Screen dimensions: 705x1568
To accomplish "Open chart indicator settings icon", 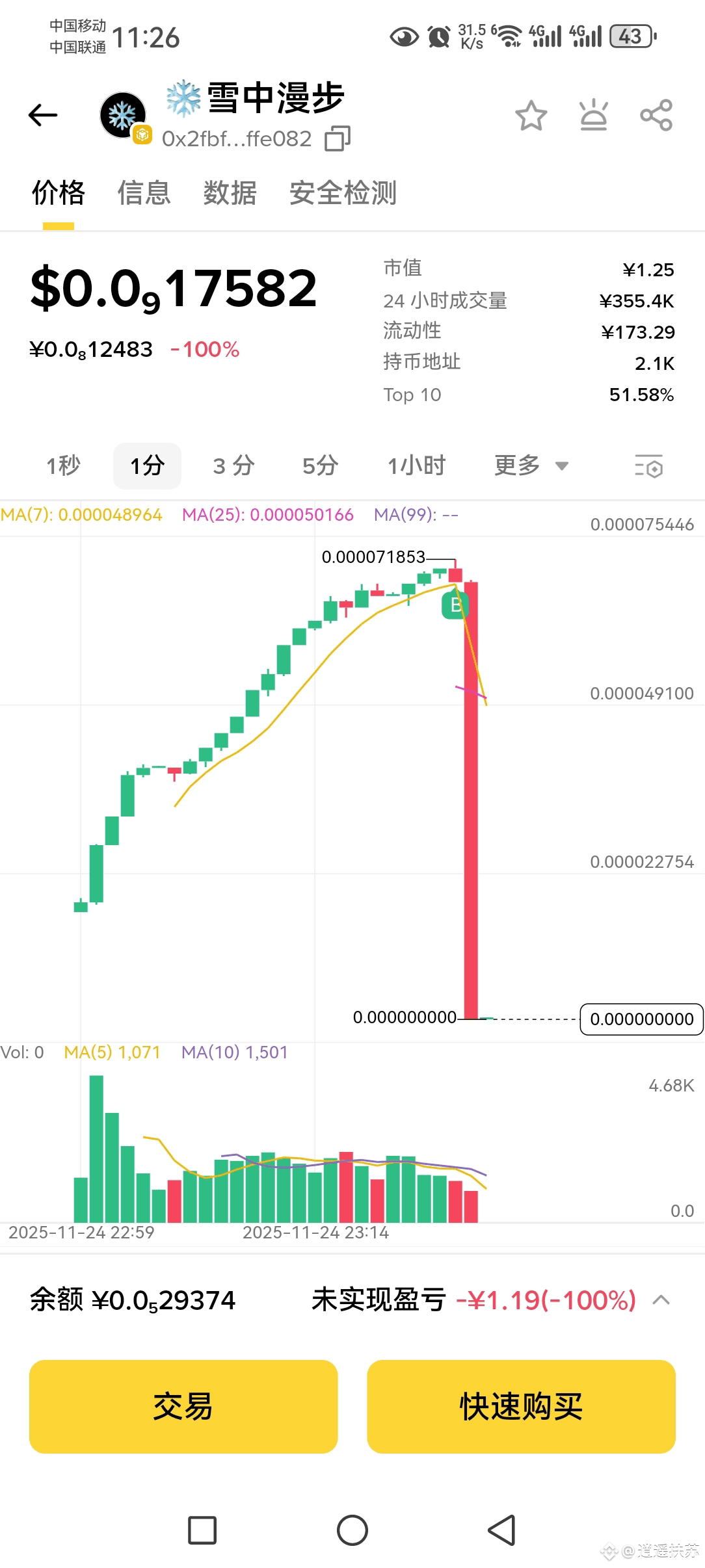I will pos(648,466).
